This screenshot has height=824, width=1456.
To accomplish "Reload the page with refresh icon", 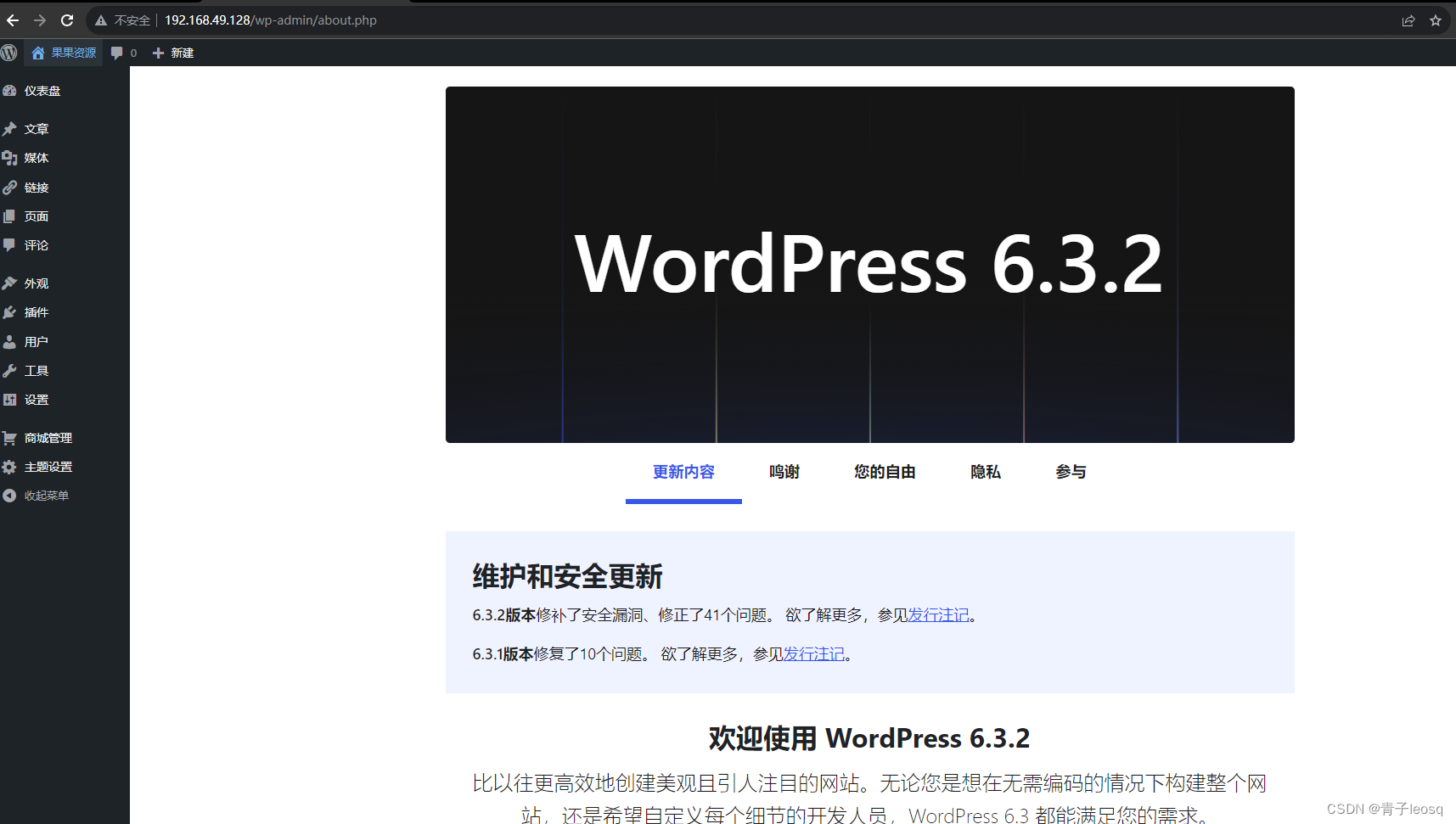I will pos(67,20).
